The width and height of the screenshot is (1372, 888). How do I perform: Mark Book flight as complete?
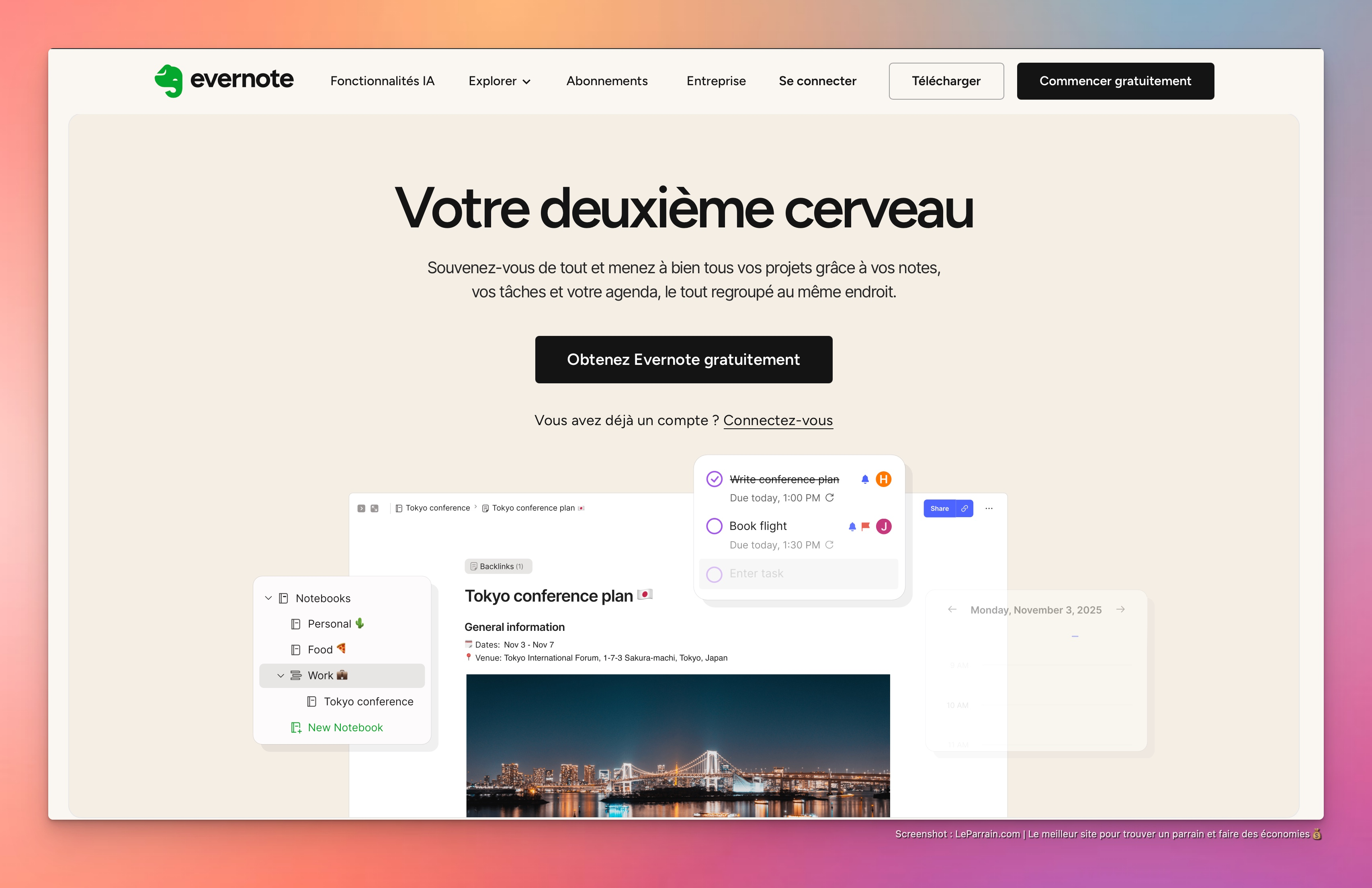click(714, 526)
